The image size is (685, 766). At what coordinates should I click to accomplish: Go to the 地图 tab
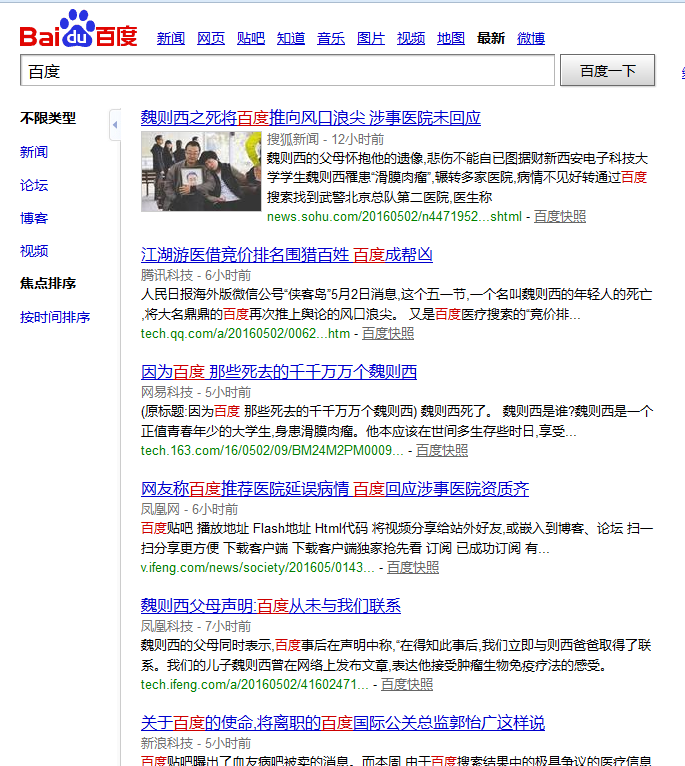pyautogui.click(x=450, y=38)
